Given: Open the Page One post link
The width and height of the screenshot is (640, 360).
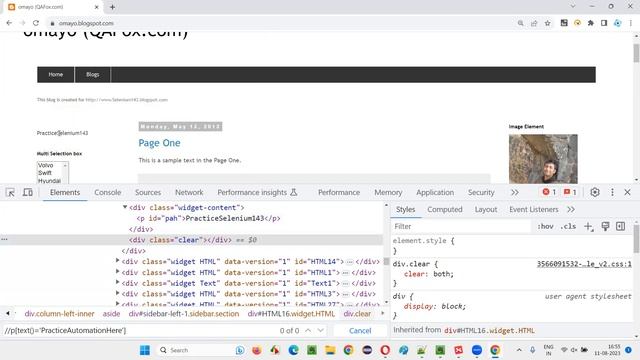Looking at the screenshot, I should [159, 143].
